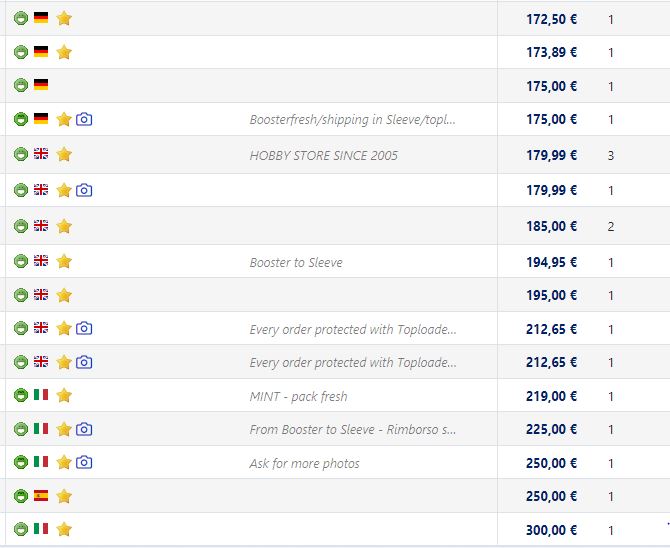
Task: Click the German flag in the 172,50 € row
Action: [x=41, y=18]
